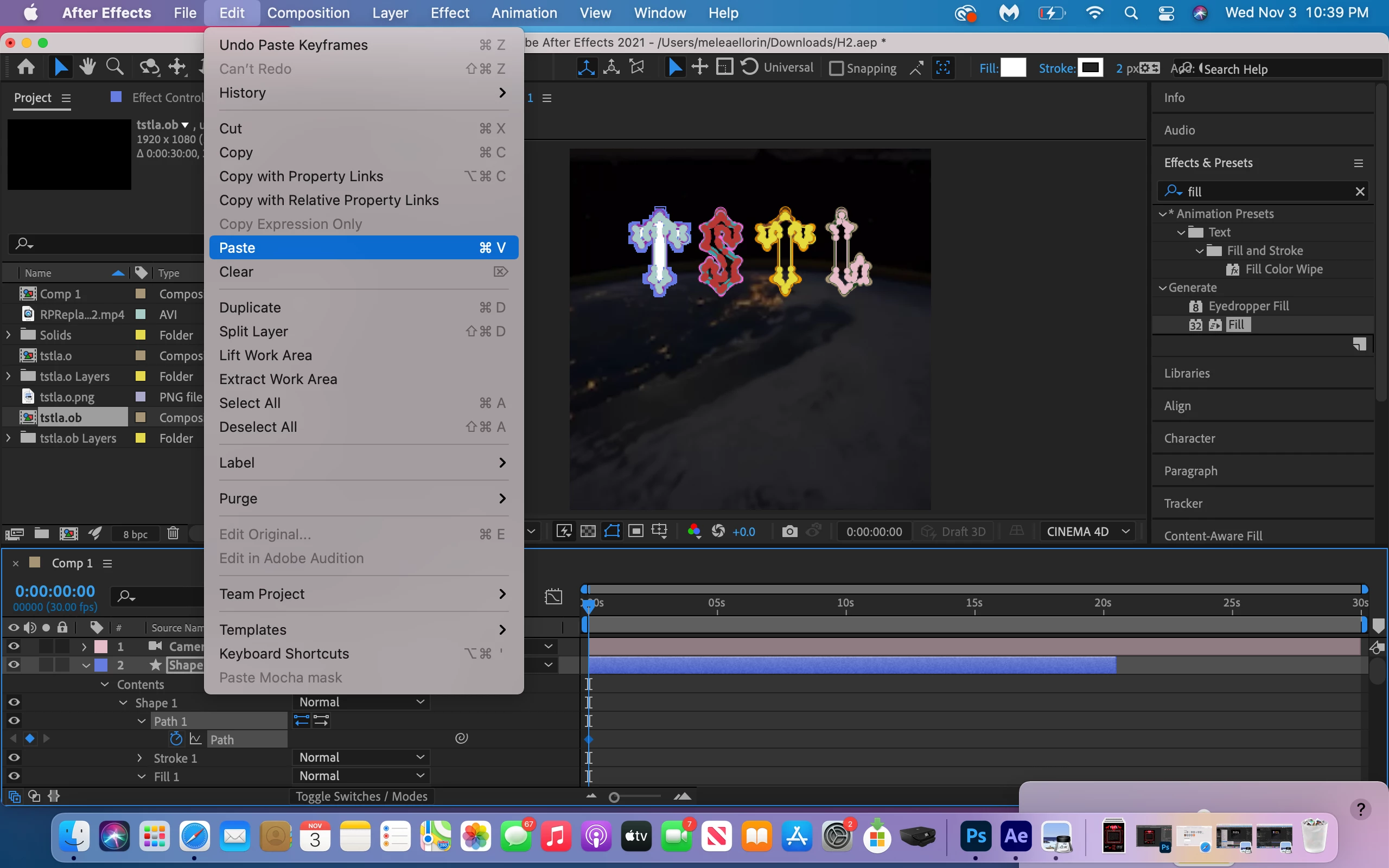Toggle transparency grid icon in viewer

pos(588,531)
